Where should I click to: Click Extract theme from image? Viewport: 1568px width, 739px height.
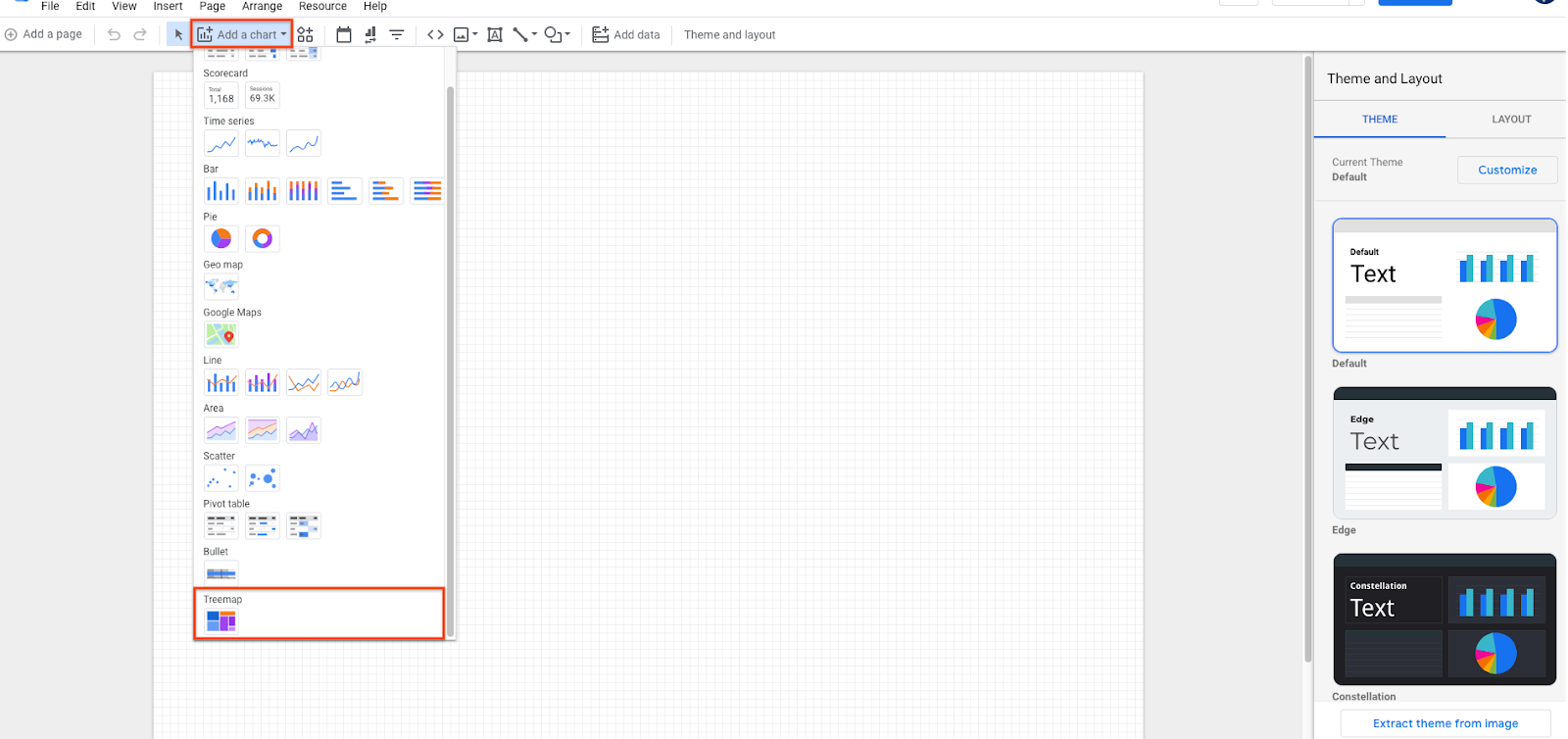coord(1445,723)
